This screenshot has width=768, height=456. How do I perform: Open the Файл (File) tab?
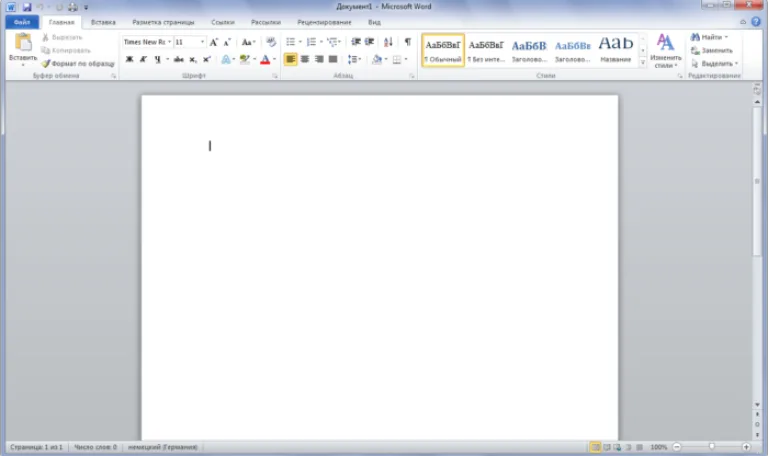coord(22,22)
